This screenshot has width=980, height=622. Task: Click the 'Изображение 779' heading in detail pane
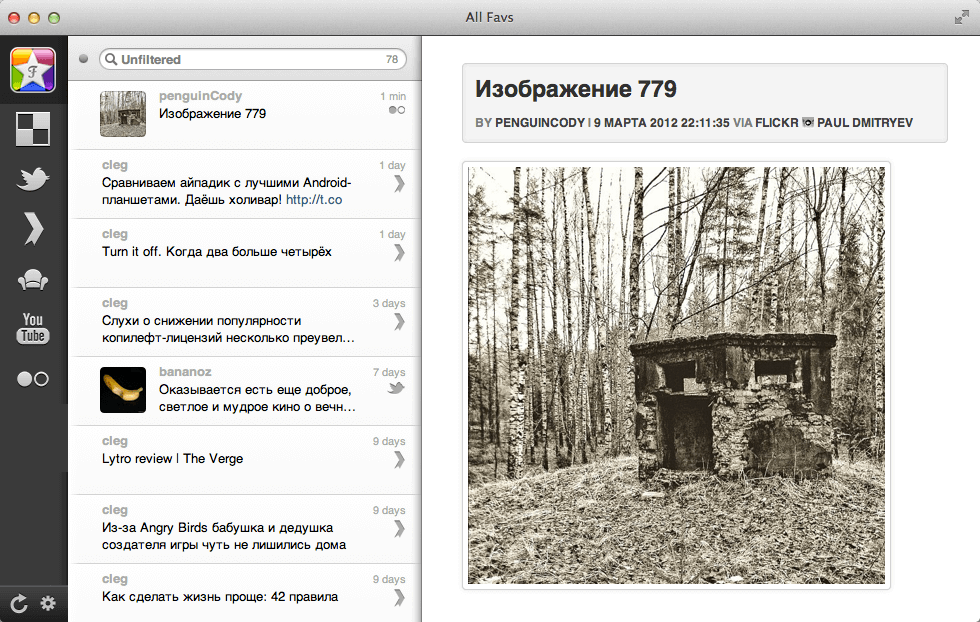[x=576, y=89]
